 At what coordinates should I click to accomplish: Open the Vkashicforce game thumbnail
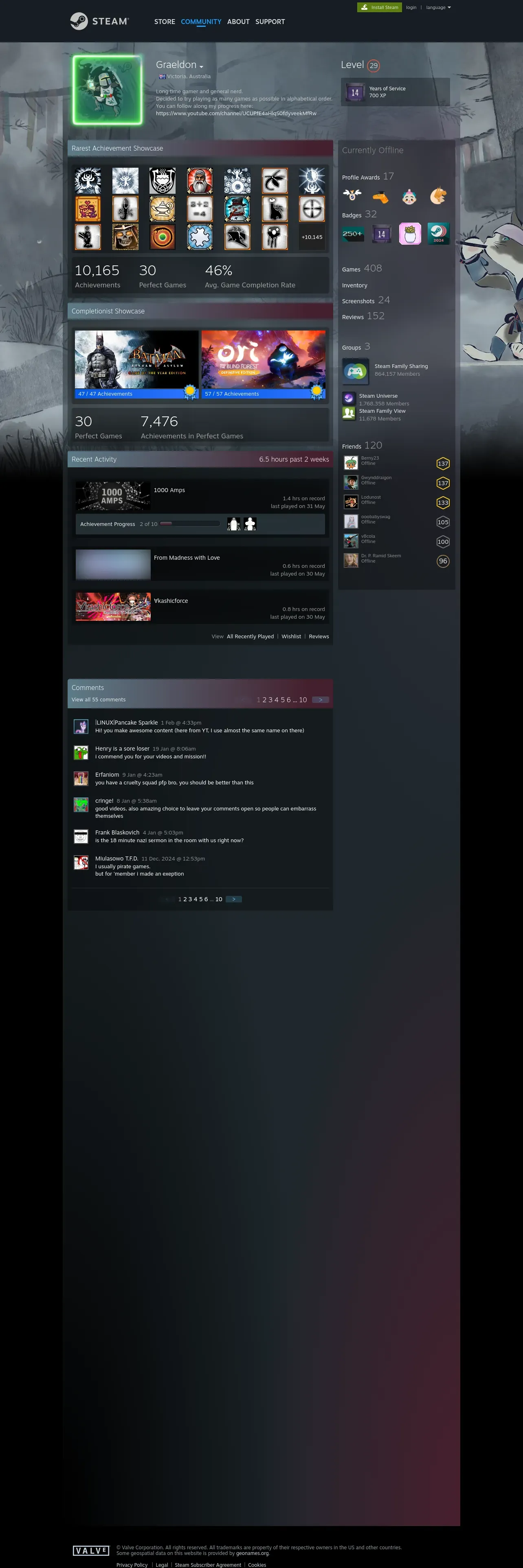coord(113,607)
